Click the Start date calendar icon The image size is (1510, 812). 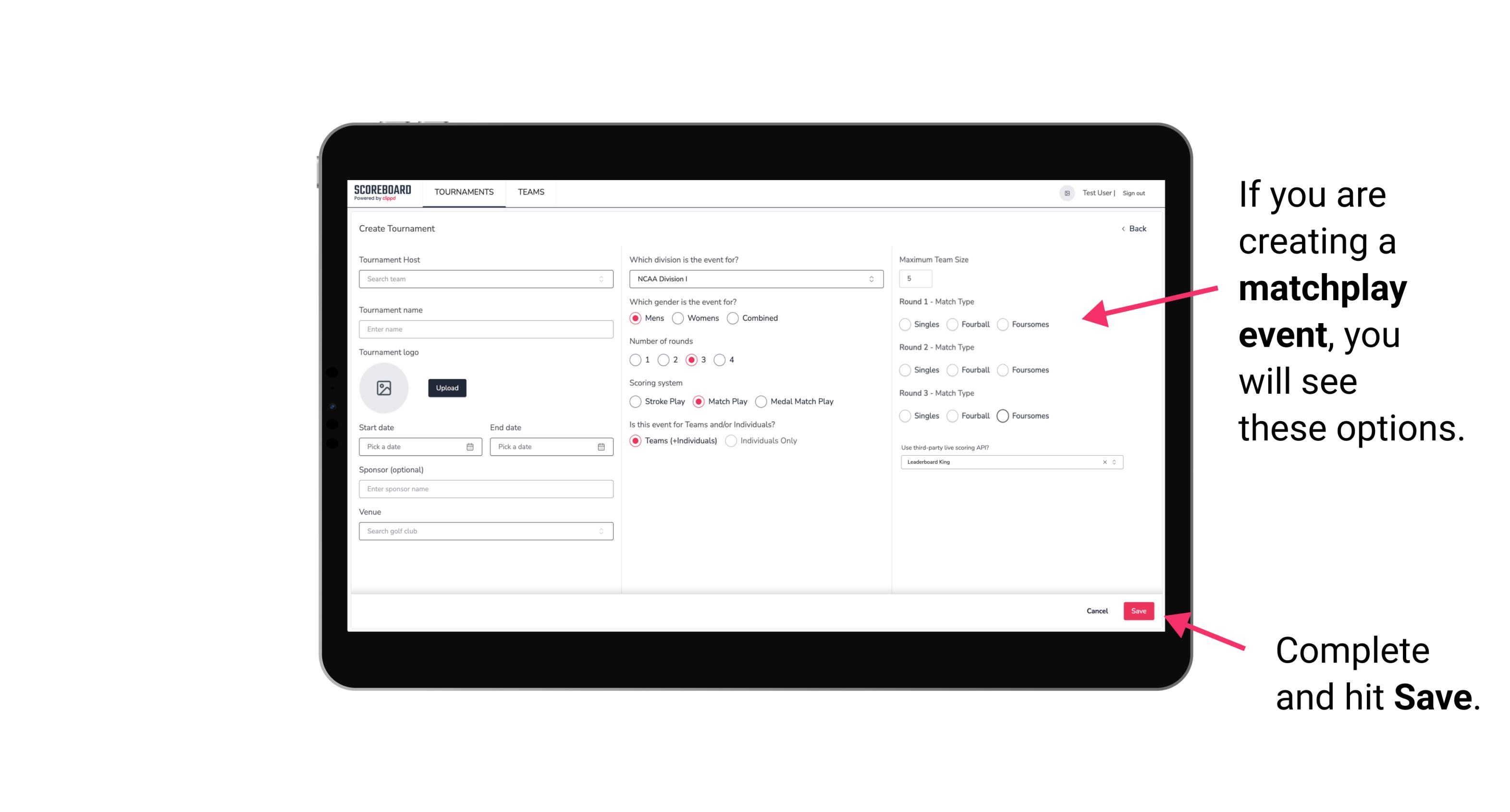pyautogui.click(x=470, y=446)
